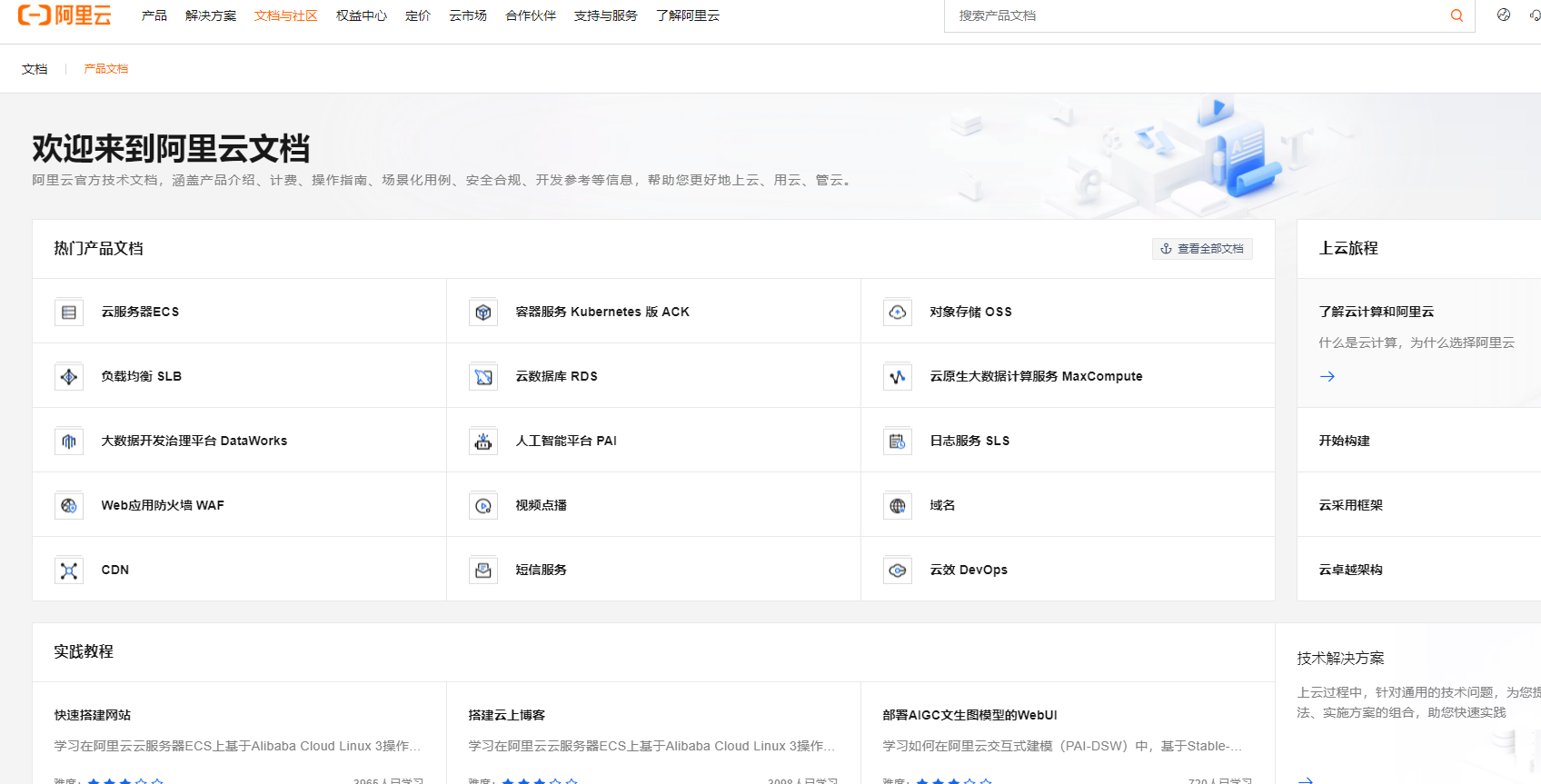Open the CDN documentation link
The image size is (1541, 784).
(115, 570)
